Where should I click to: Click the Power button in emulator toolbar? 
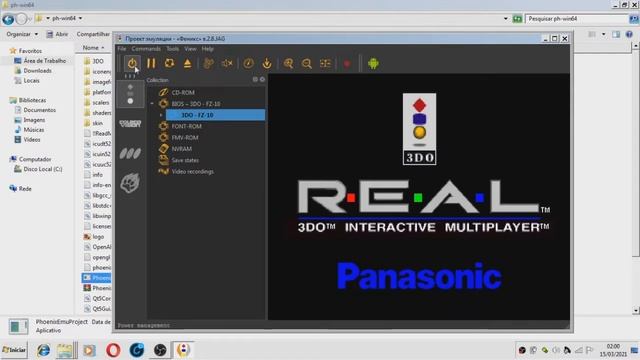tap(132, 63)
